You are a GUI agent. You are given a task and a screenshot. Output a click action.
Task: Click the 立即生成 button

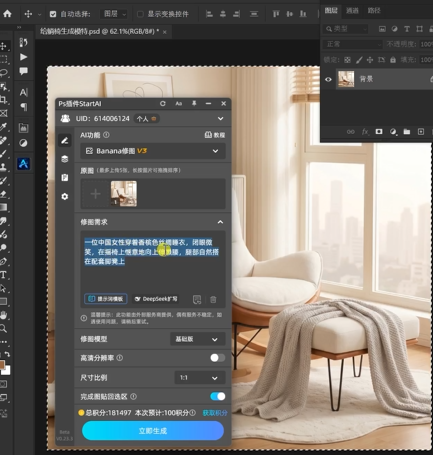(x=153, y=431)
